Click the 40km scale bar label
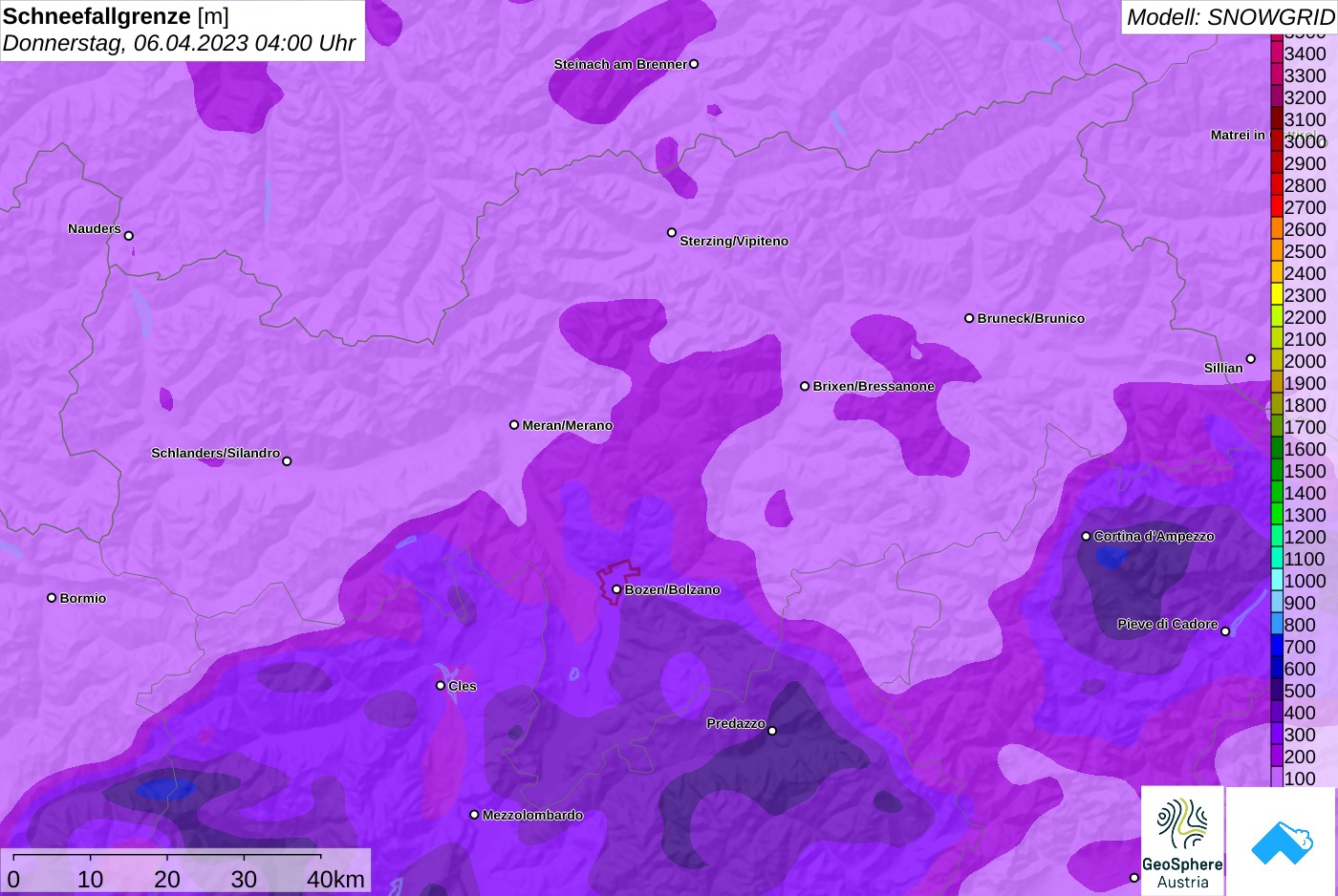Screen dimensions: 1338x896 tap(335, 879)
